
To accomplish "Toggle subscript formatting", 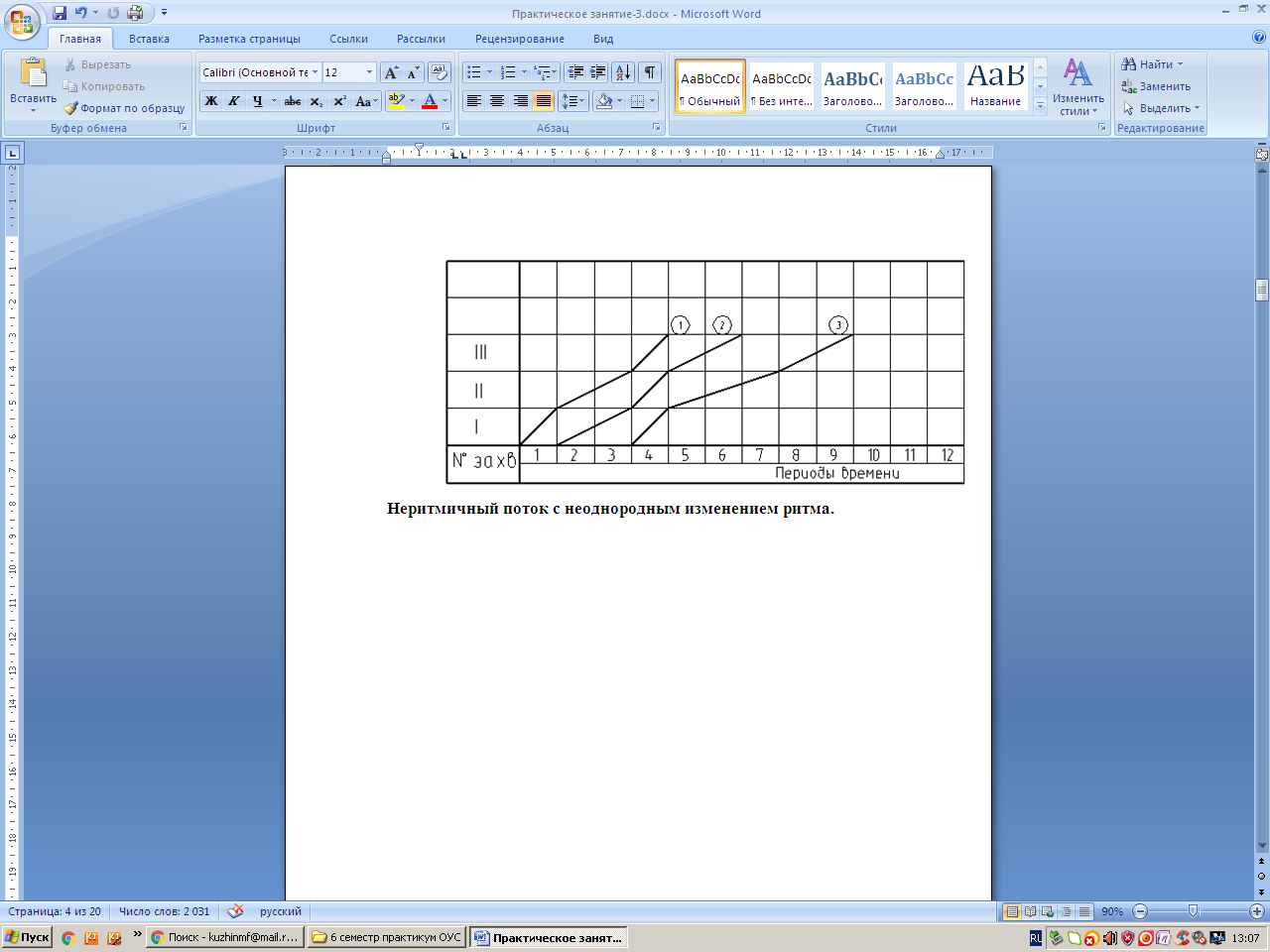I will 316,101.
